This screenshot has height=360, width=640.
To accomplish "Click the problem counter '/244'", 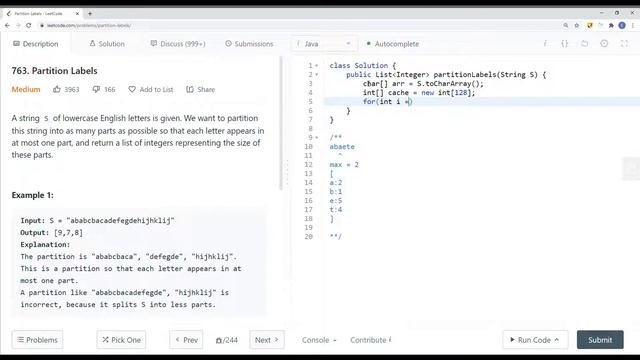I will click(x=227, y=340).
